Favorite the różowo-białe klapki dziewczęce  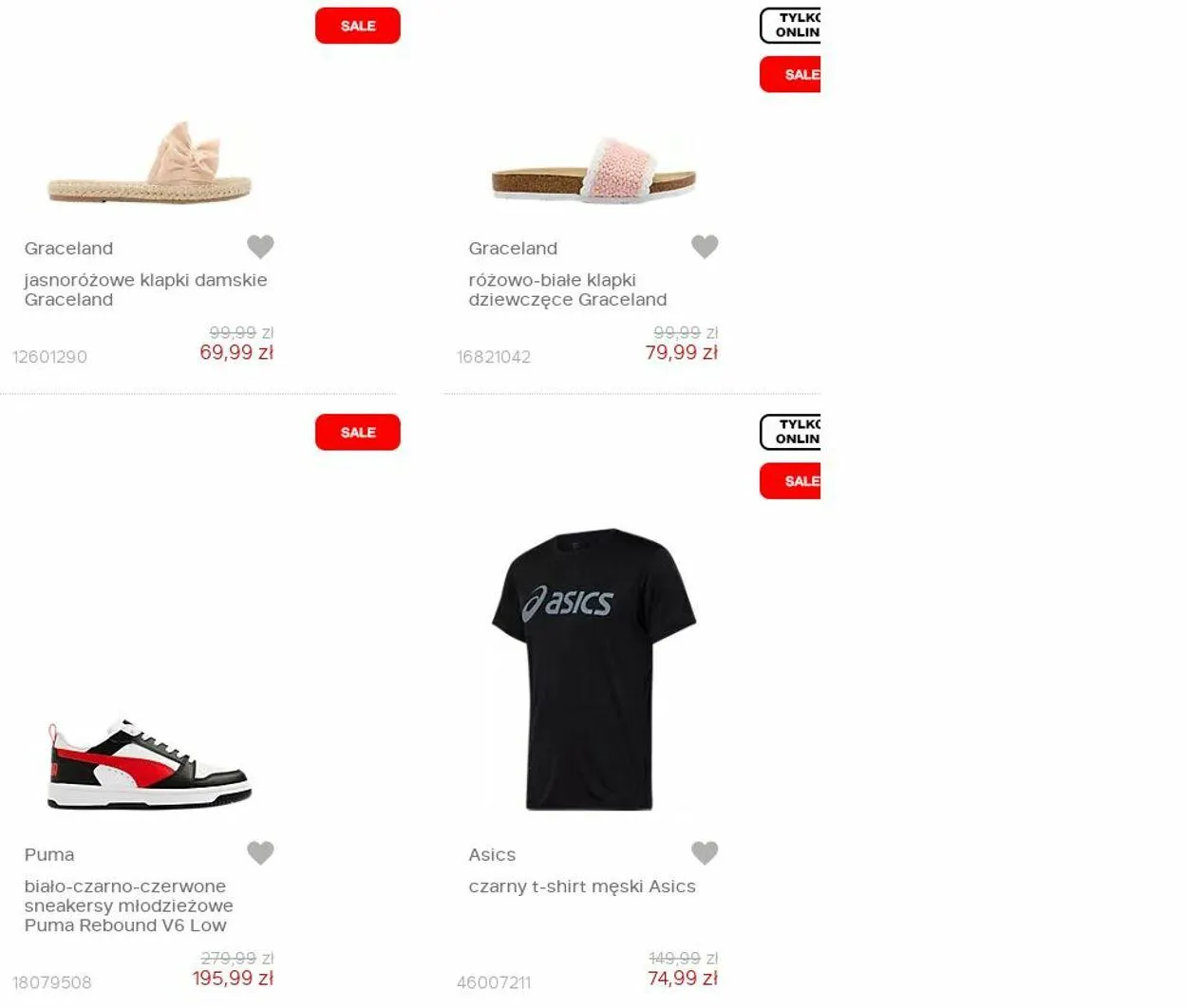705,247
